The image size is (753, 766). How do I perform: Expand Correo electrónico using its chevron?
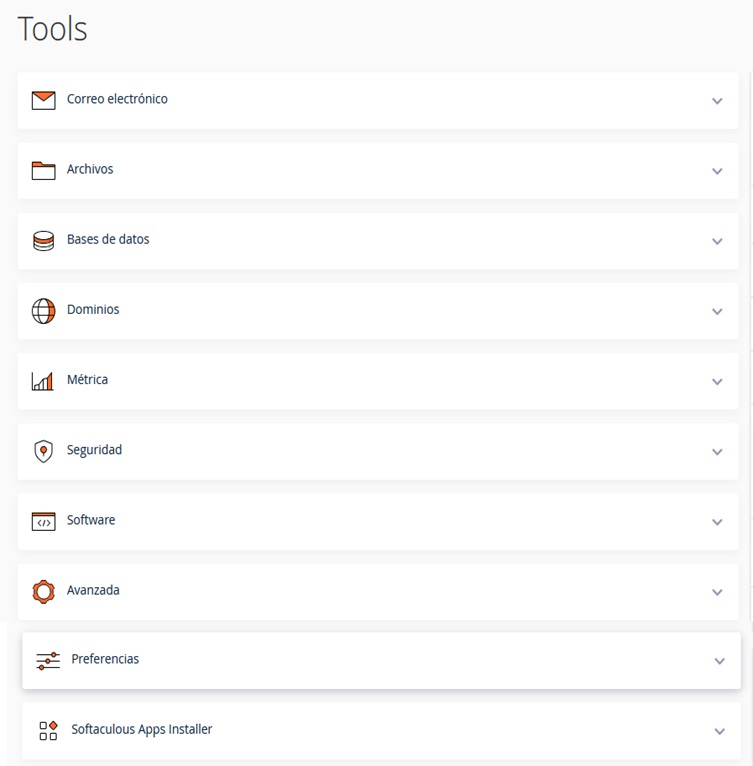[x=717, y=101]
